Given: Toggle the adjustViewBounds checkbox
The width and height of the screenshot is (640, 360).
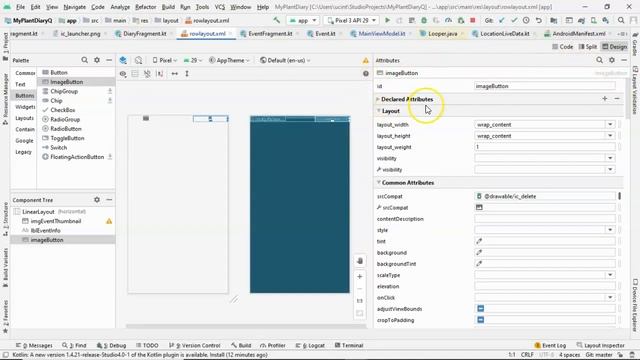Looking at the screenshot, I should pos(480,309).
